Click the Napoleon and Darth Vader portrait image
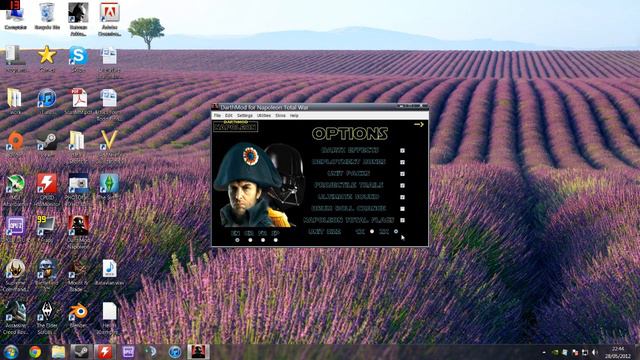 pos(259,184)
